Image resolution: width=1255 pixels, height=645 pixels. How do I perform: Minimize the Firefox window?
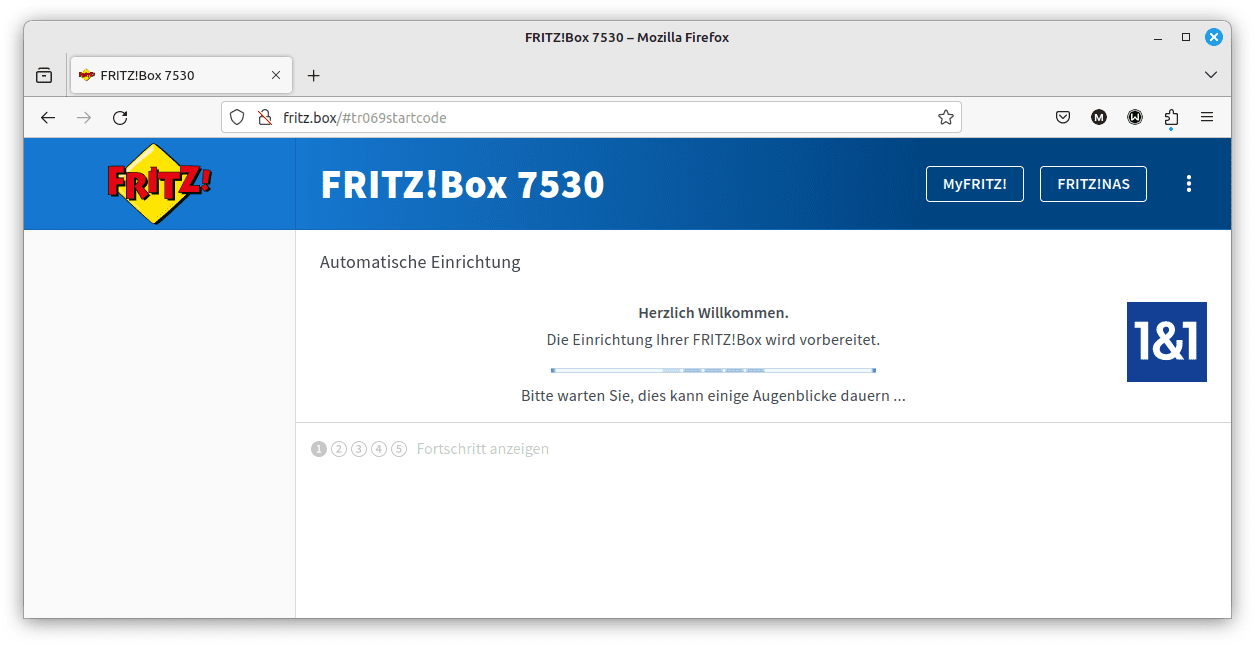(x=1158, y=37)
